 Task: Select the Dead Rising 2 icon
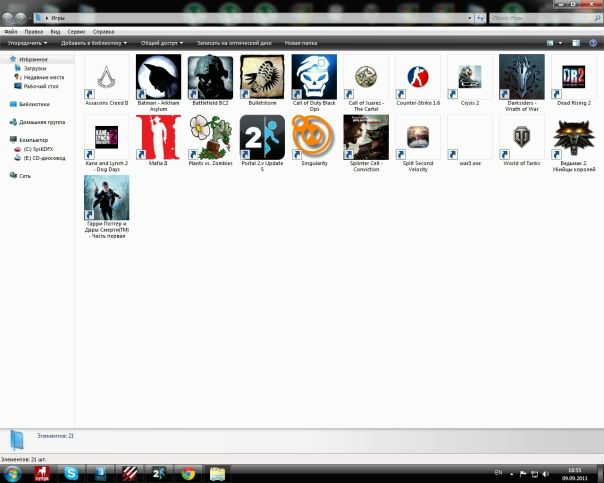(574, 77)
